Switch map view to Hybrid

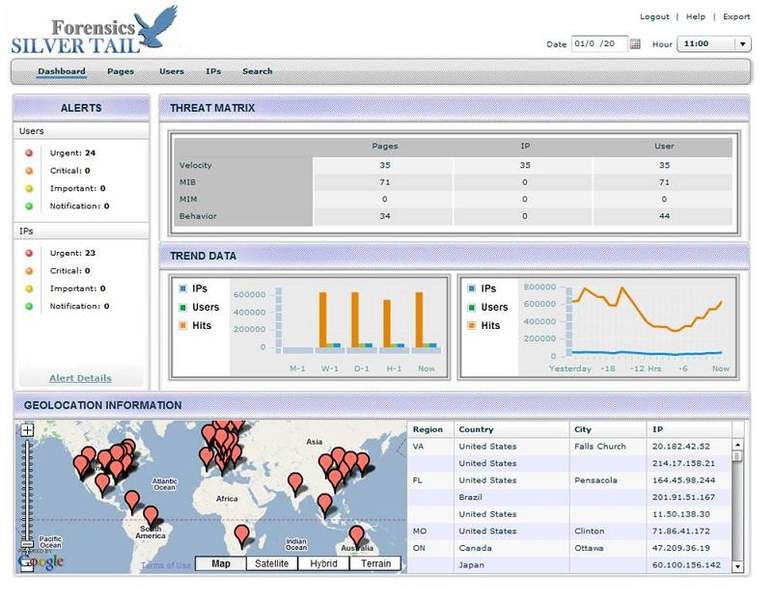click(323, 563)
